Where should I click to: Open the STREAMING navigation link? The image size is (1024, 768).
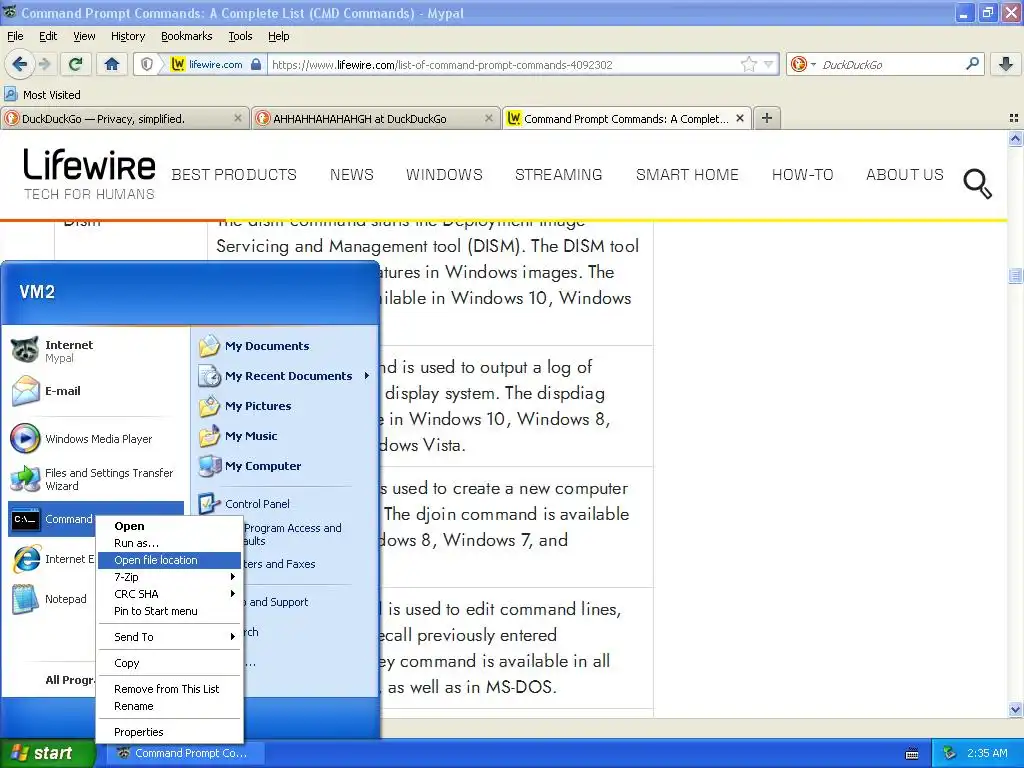[558, 174]
